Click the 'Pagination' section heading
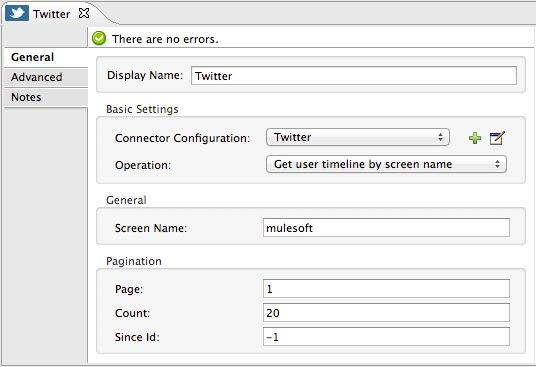Viewport: 536px width, 367px height. pyautogui.click(x=134, y=261)
